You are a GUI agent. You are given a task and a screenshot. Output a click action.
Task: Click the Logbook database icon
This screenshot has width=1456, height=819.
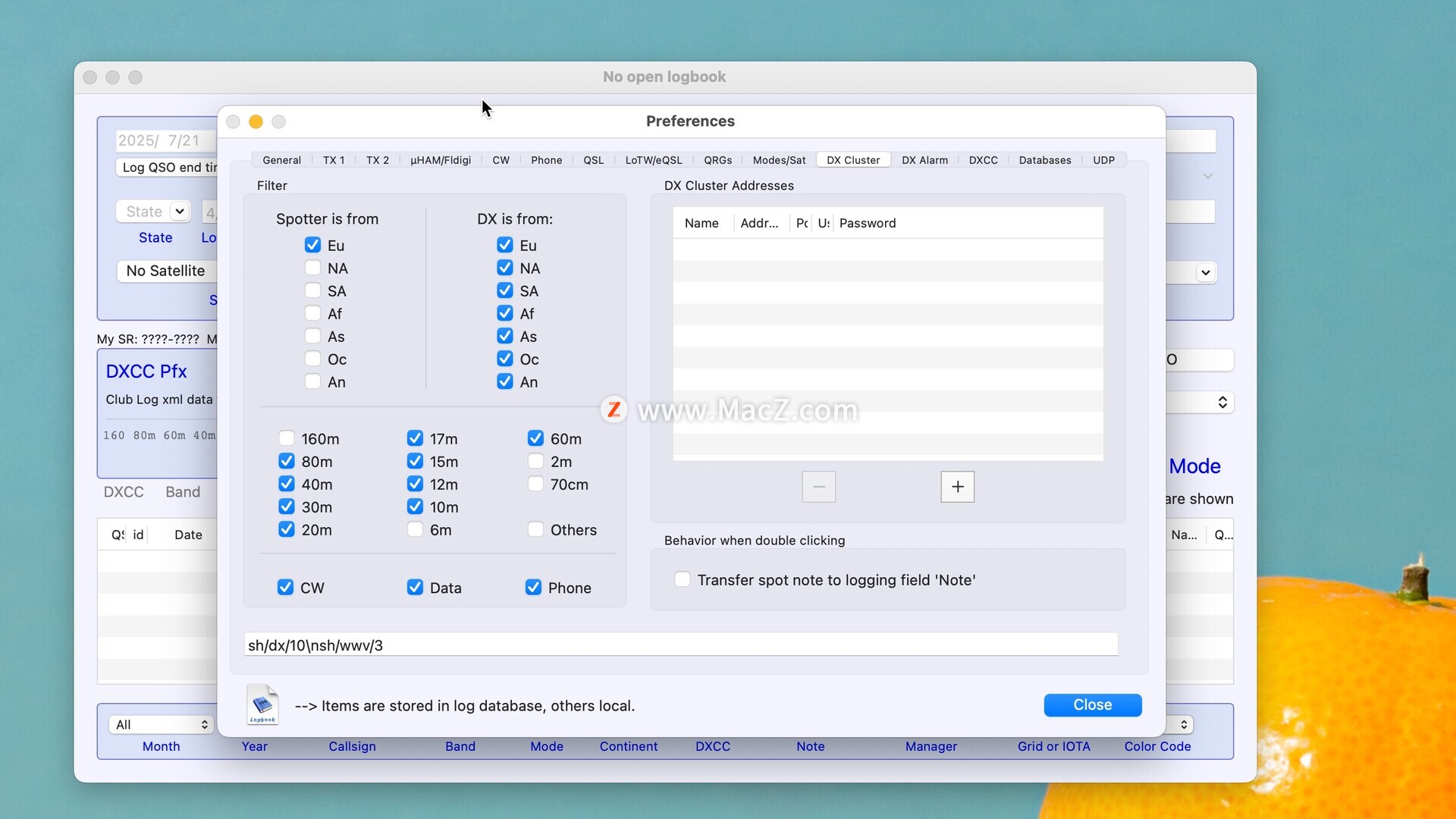[262, 704]
